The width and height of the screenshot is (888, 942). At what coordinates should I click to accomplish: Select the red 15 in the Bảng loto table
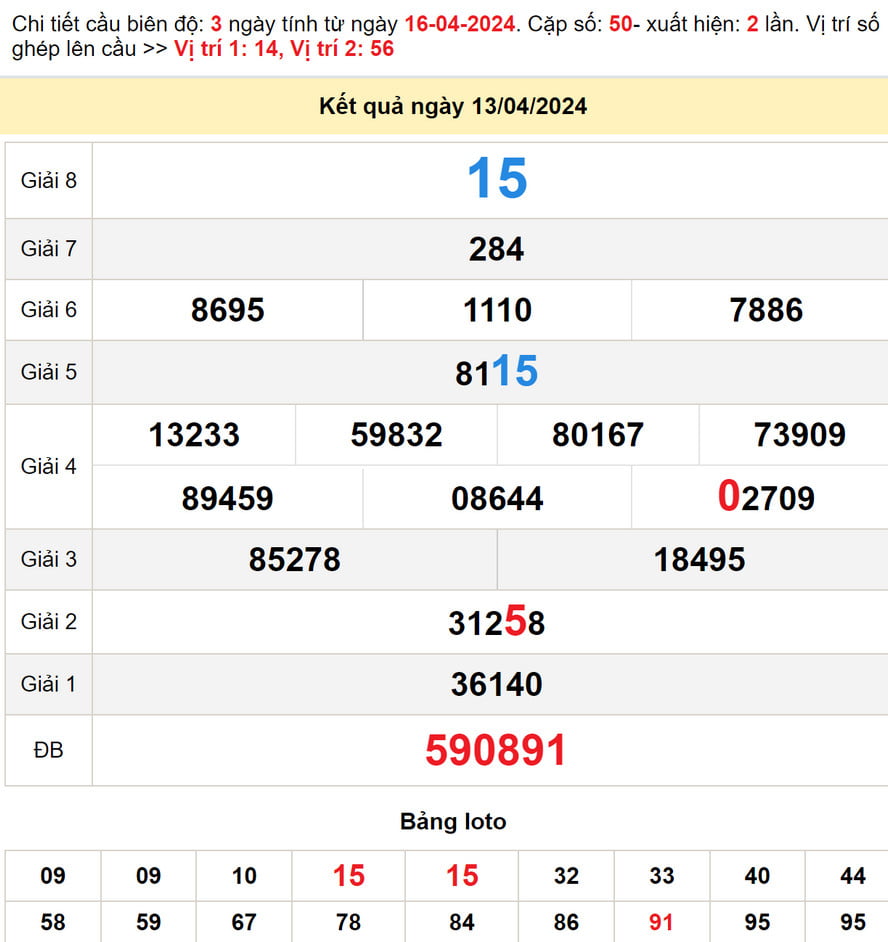pyautogui.click(x=347, y=877)
